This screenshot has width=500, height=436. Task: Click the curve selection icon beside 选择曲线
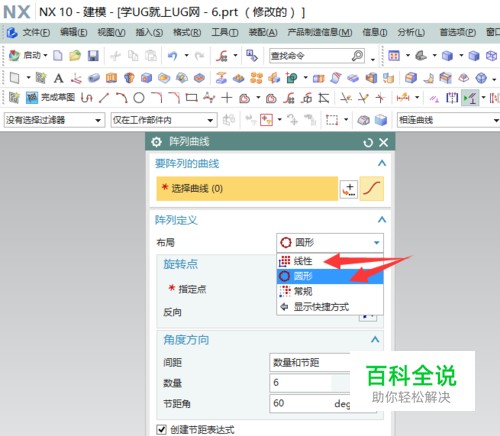(372, 189)
